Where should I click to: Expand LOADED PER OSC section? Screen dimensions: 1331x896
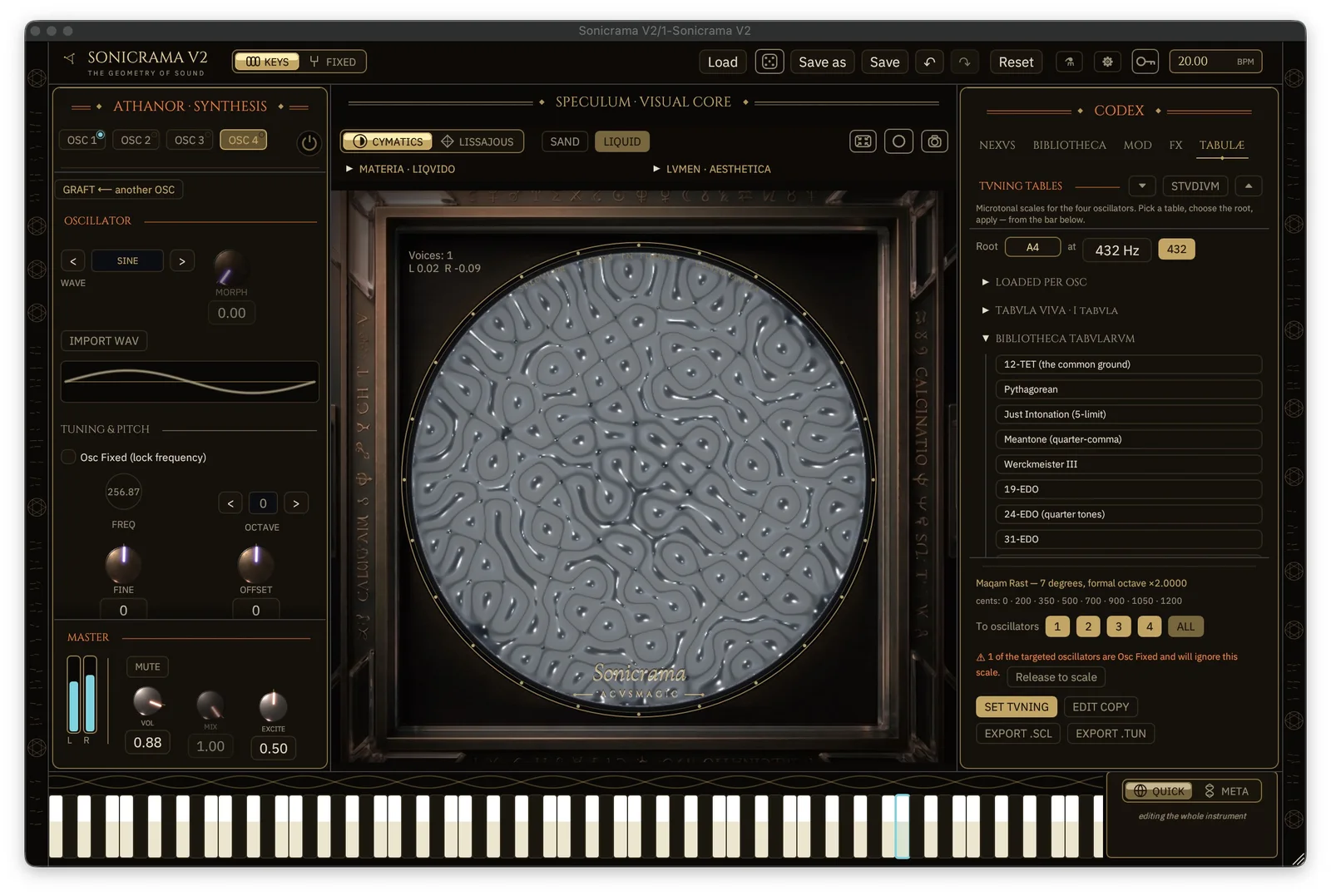pyautogui.click(x=1035, y=282)
